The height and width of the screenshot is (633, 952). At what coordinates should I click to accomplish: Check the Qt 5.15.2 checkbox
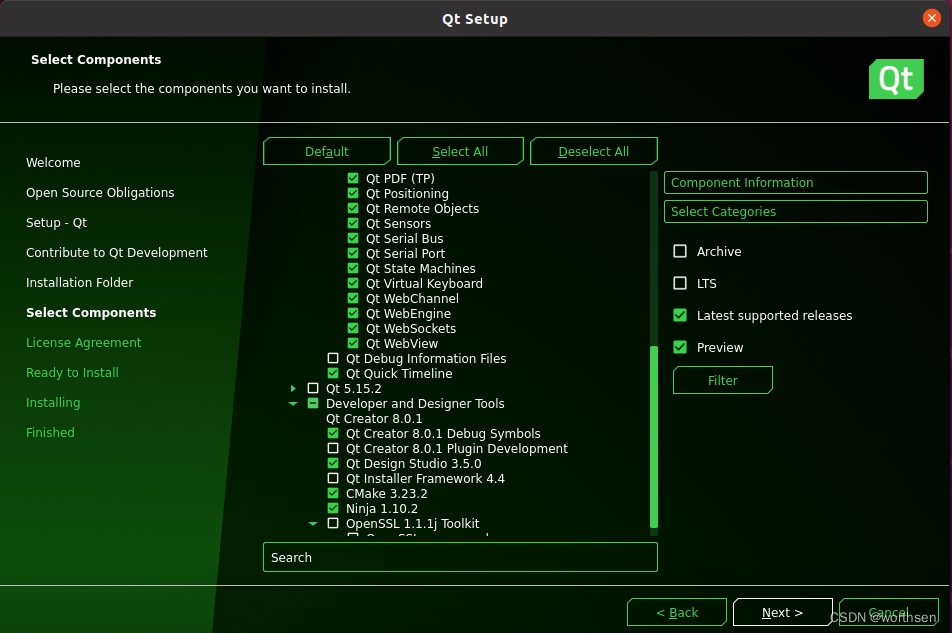(x=313, y=388)
